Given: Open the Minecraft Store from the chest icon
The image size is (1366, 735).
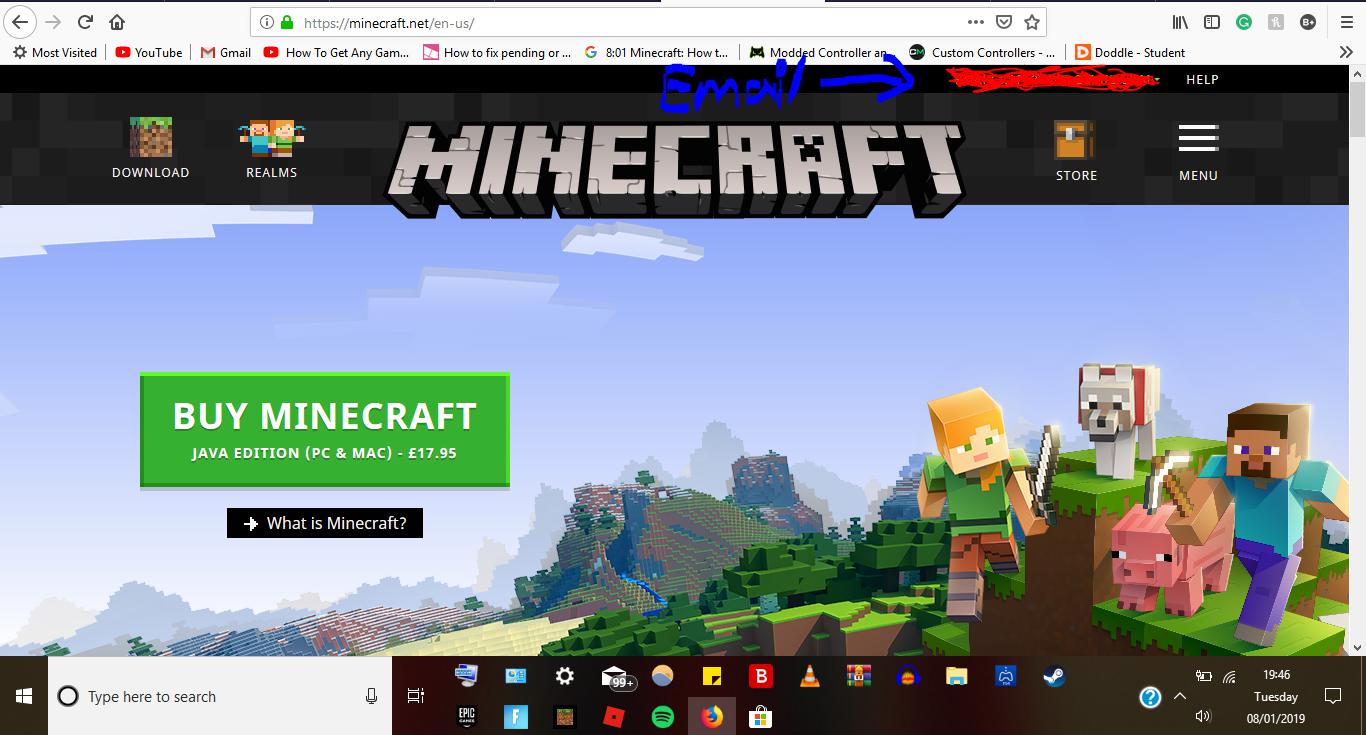Looking at the screenshot, I should click(x=1074, y=137).
